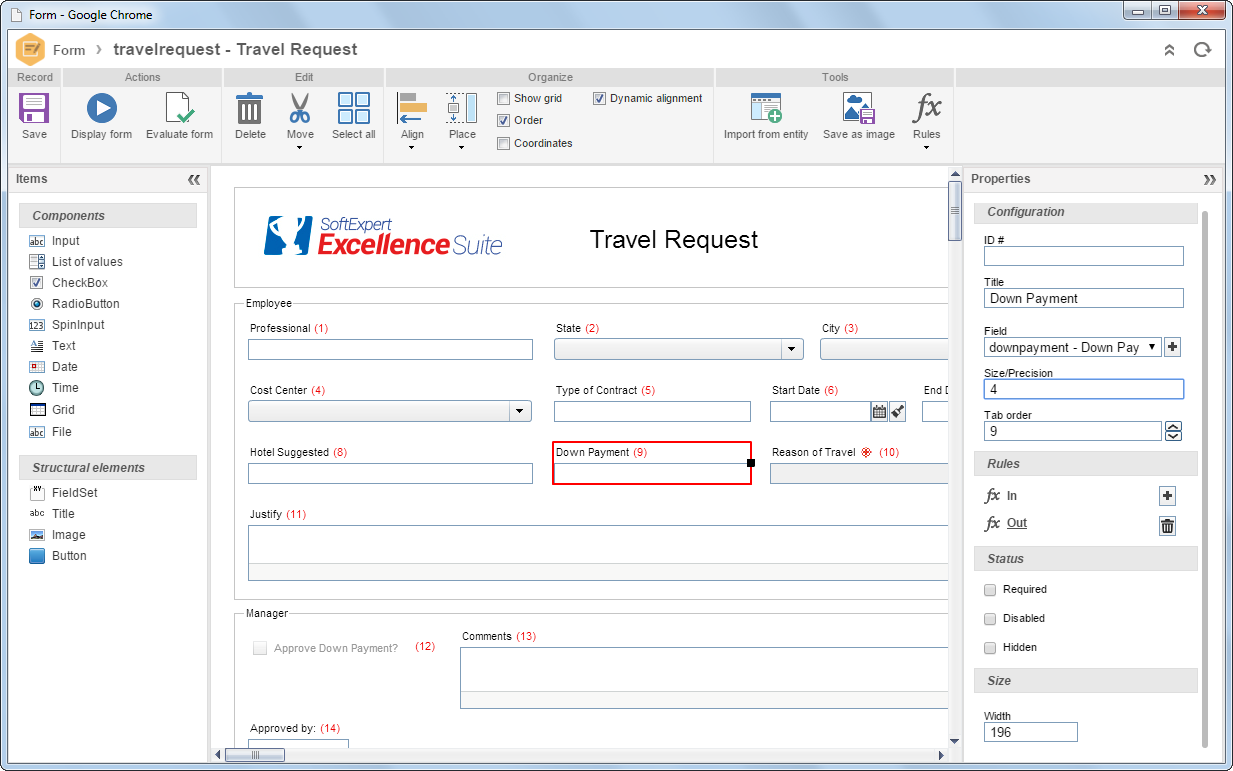1233x771 pixels.
Task: Enable the Coordinates checkbox
Action: (504, 143)
